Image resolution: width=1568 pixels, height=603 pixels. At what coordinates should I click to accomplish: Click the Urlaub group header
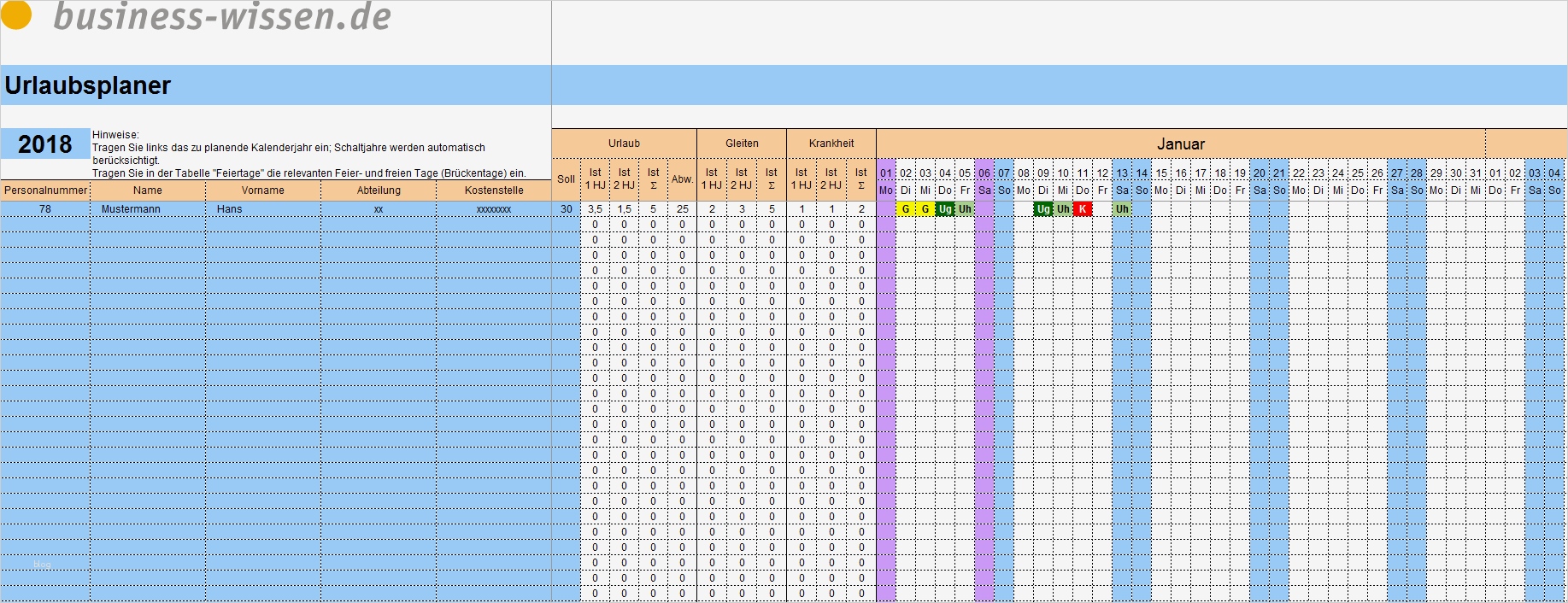pyautogui.click(x=624, y=143)
